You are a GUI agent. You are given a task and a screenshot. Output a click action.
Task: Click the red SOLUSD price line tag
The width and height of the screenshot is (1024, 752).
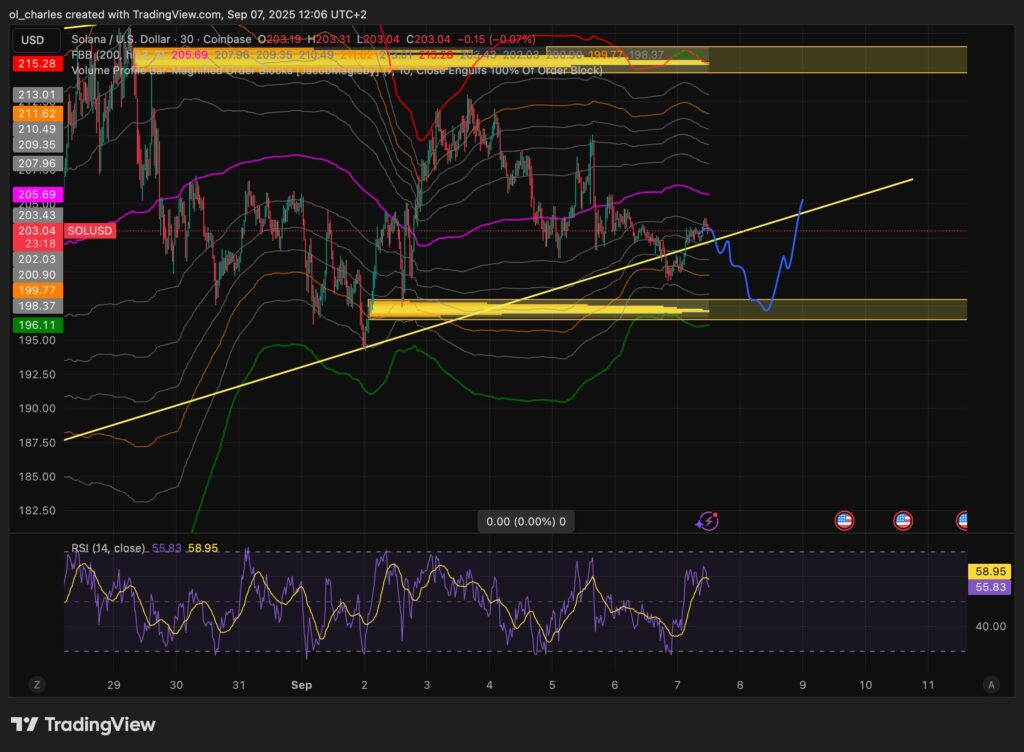[91, 231]
